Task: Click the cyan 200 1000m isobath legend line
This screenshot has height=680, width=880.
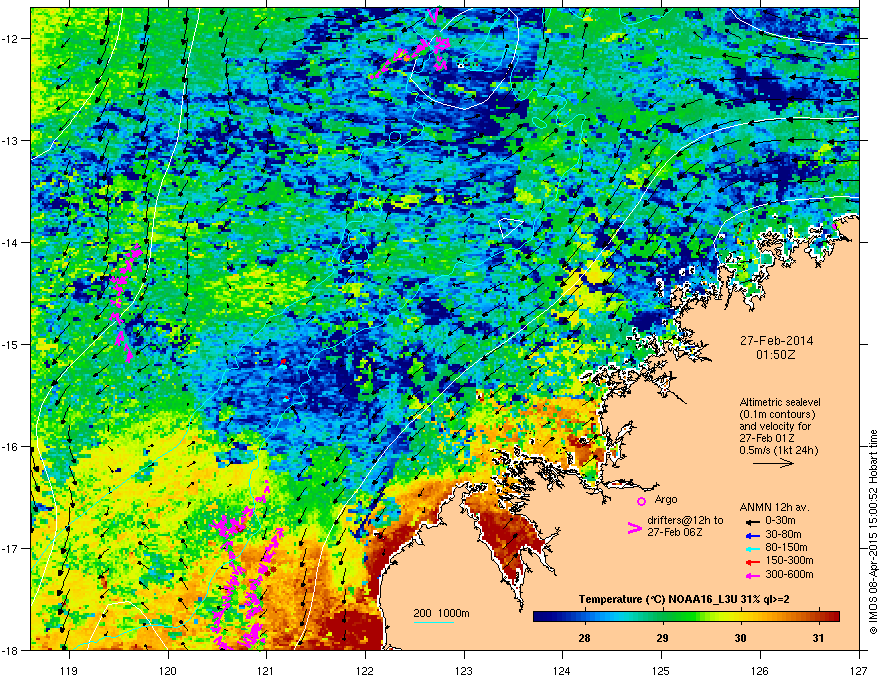Action: (434, 622)
